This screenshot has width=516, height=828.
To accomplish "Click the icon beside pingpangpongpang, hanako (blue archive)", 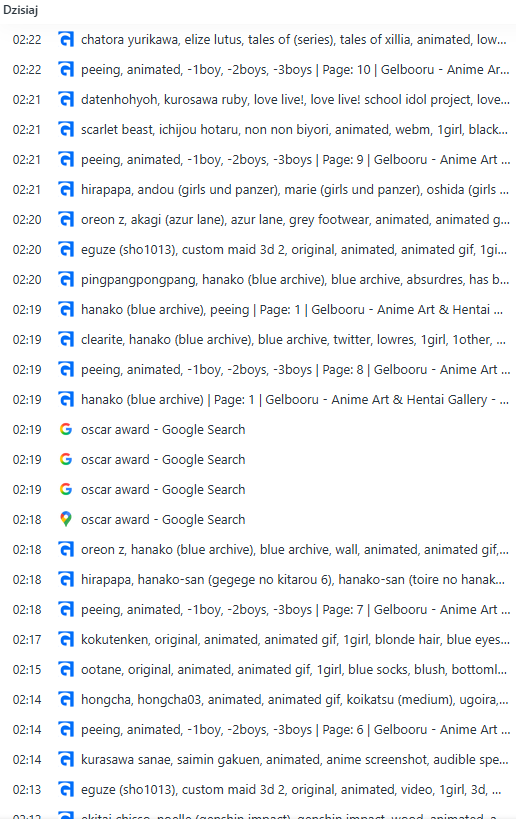I will pos(65,279).
